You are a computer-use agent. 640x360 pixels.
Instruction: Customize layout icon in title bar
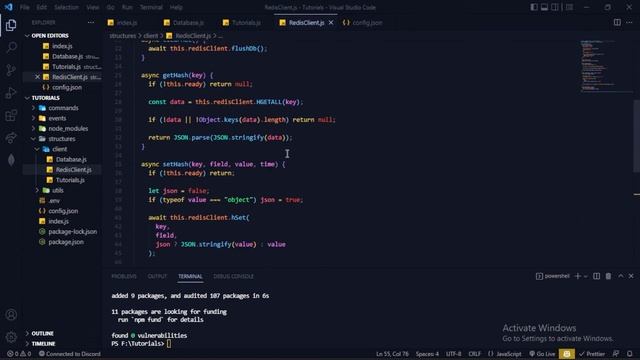click(x=569, y=7)
